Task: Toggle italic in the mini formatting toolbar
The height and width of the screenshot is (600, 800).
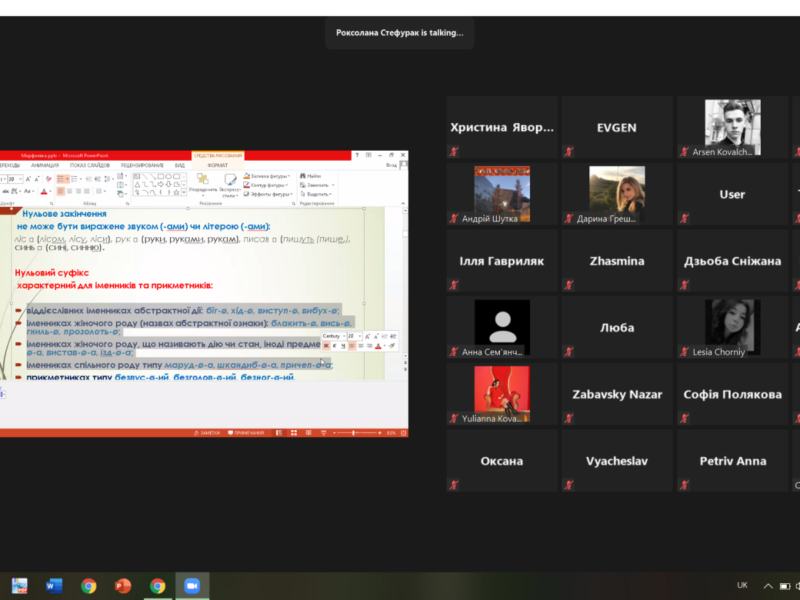Action: tap(335, 346)
